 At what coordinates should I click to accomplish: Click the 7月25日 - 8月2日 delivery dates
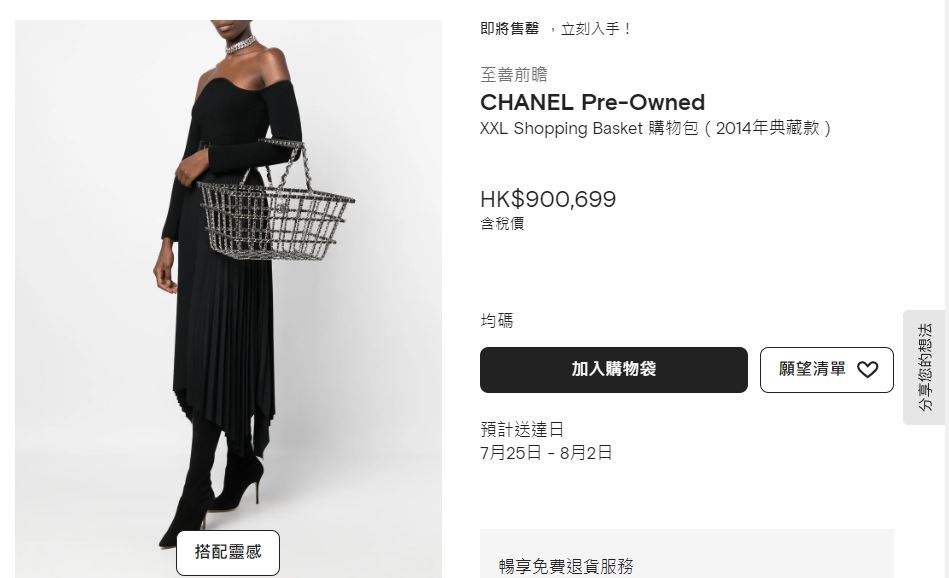546,453
